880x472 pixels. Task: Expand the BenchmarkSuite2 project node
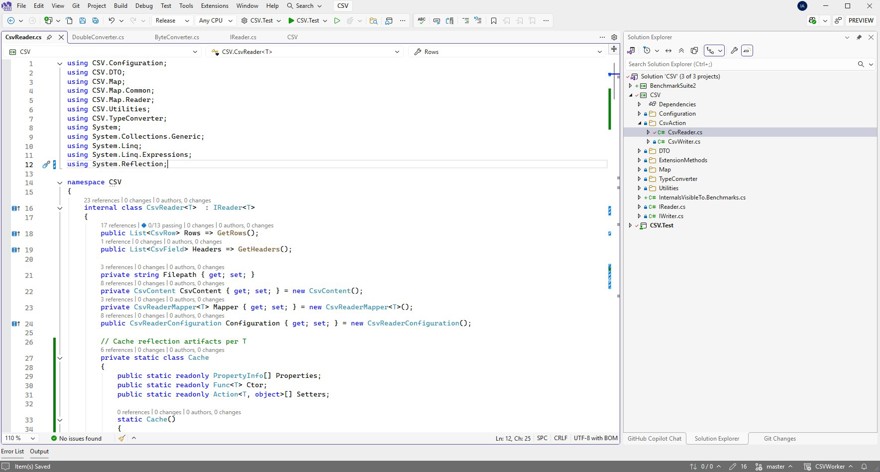tap(631, 86)
